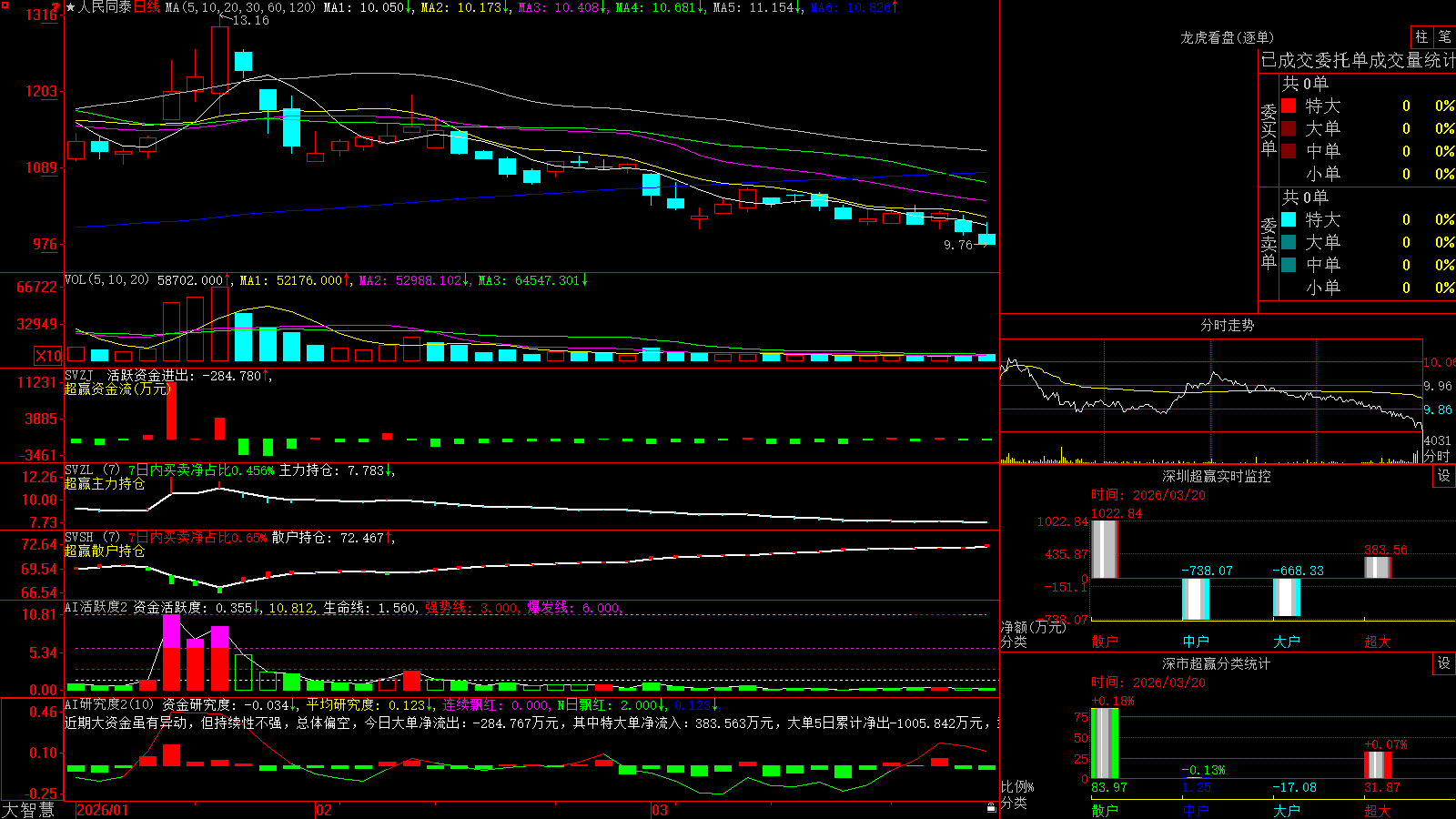Screen dimensions: 1456x819
Task: Click the cyan 特大 sell-order swatch
Action: click(x=1289, y=219)
